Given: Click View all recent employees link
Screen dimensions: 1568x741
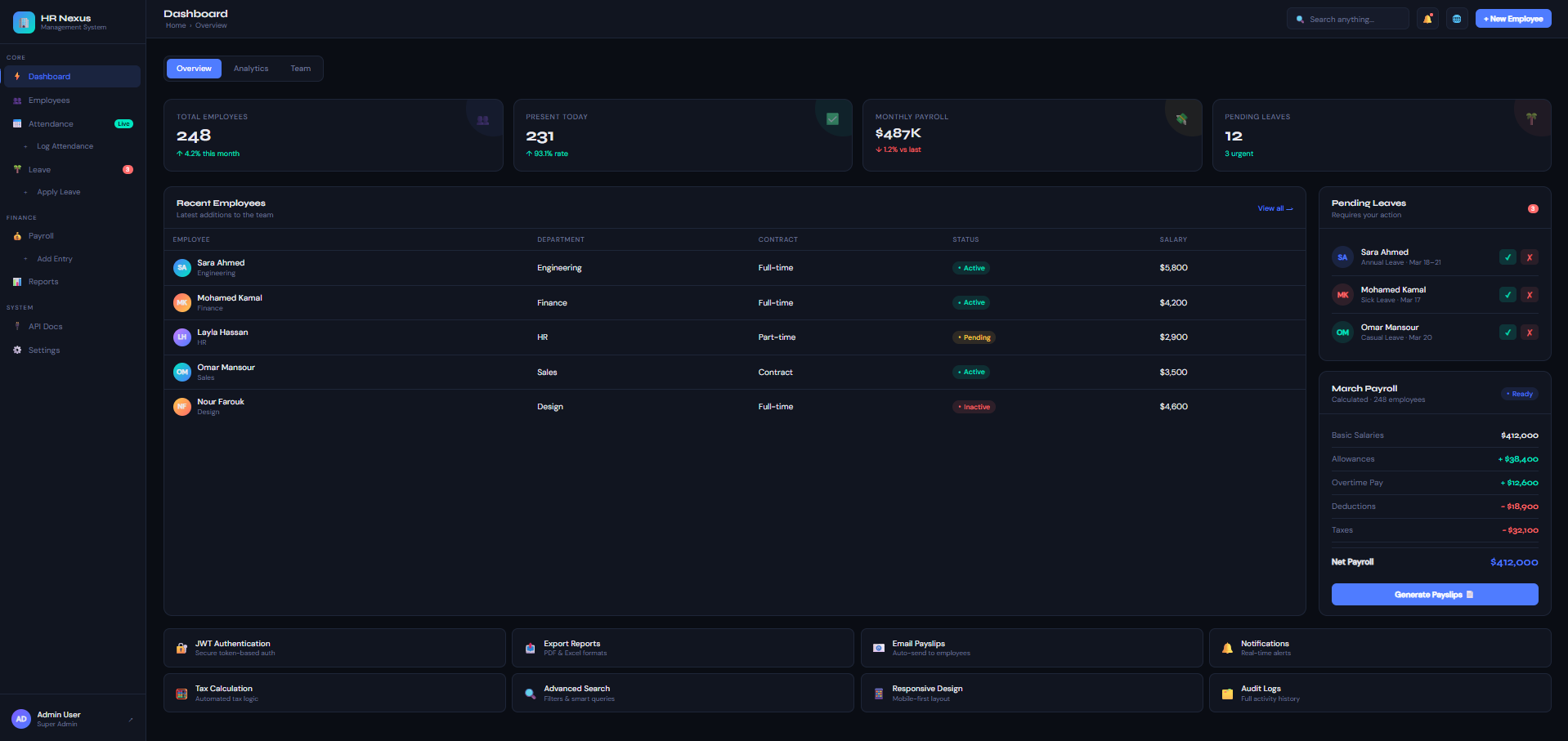Looking at the screenshot, I should click(x=1275, y=208).
